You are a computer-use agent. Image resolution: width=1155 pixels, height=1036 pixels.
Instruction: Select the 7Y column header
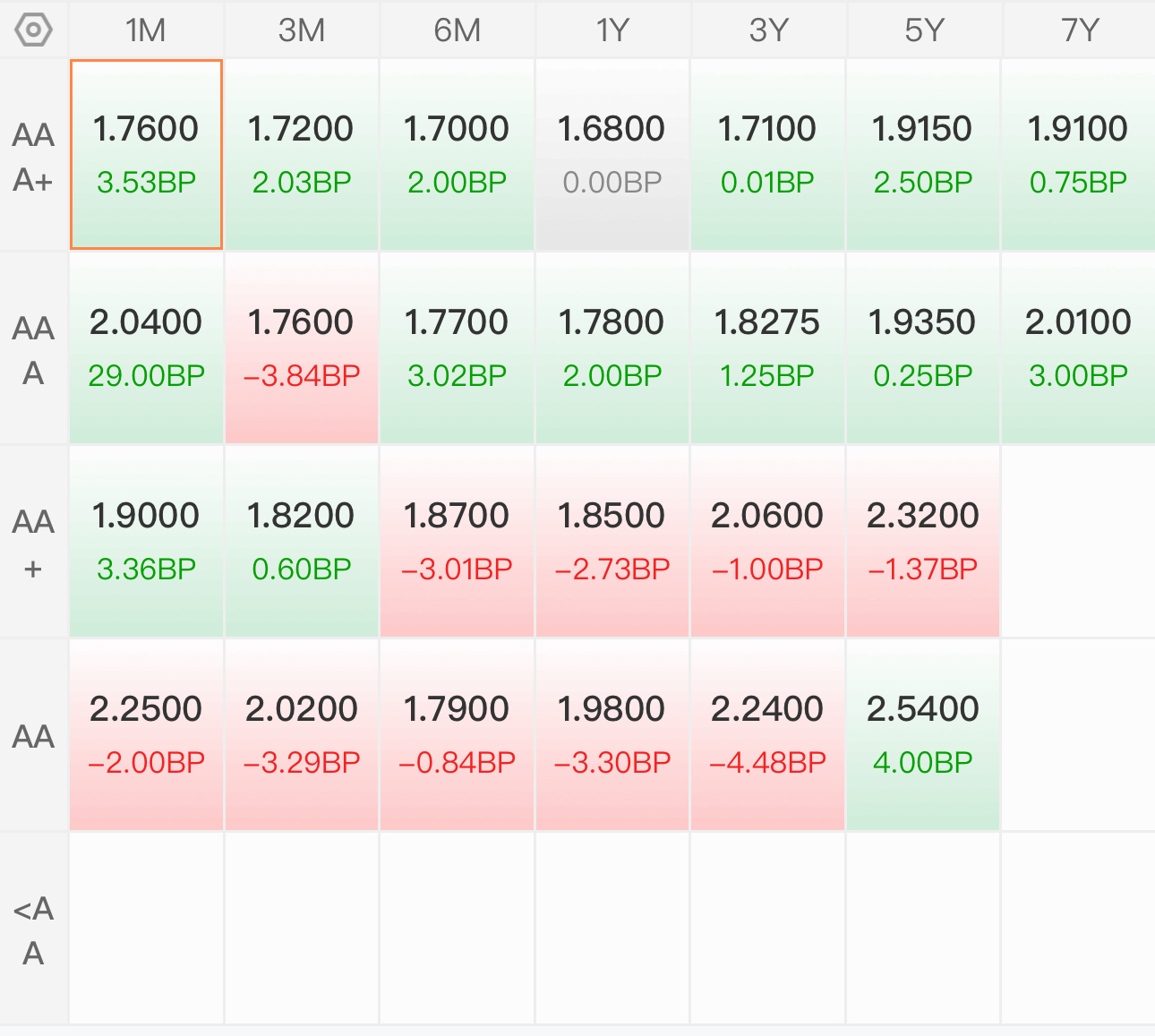coord(1079,30)
